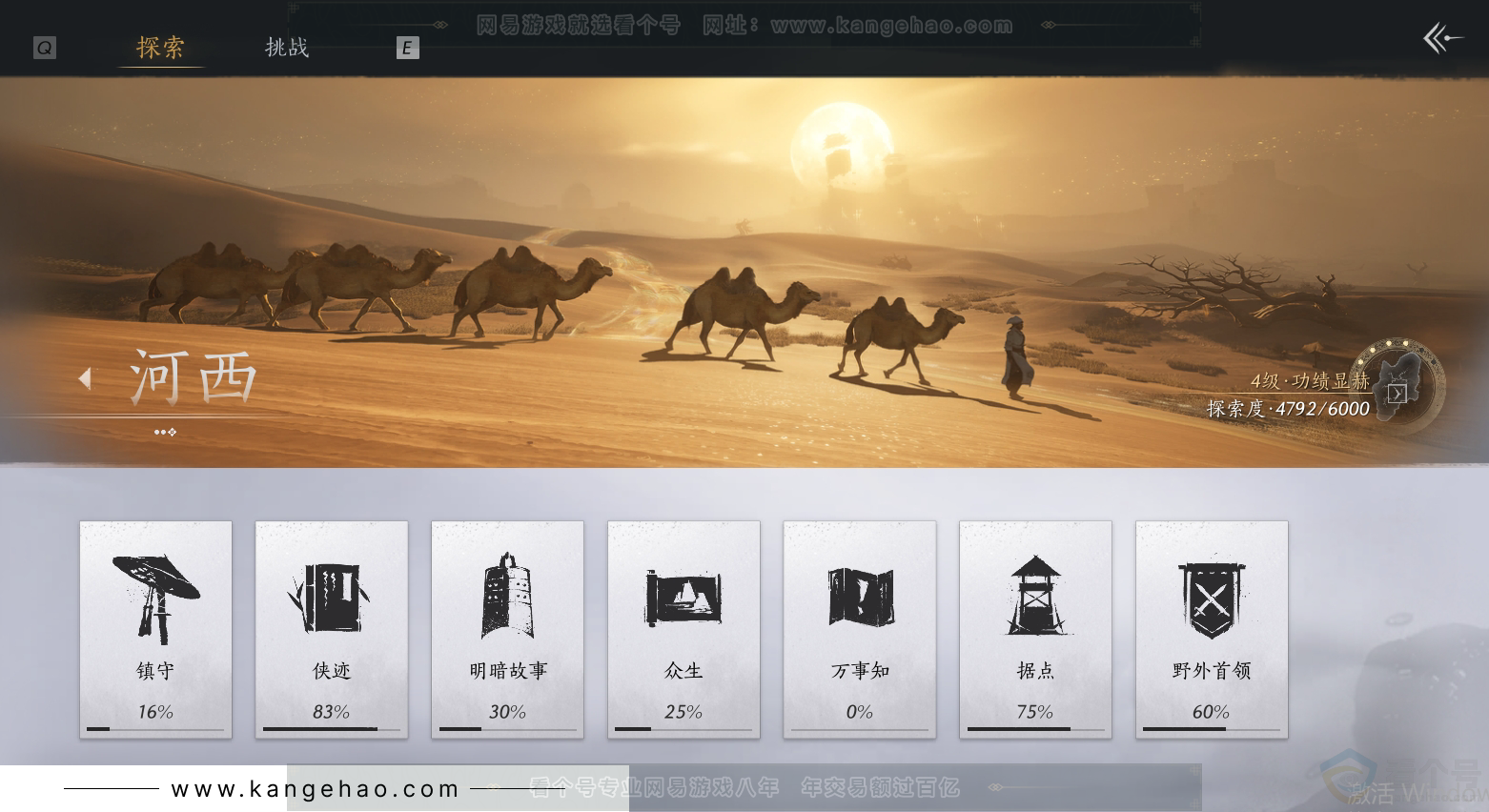This screenshot has height=812, width=1489.
Task: Click the 明暗故事 bell icon
Action: pos(507,596)
